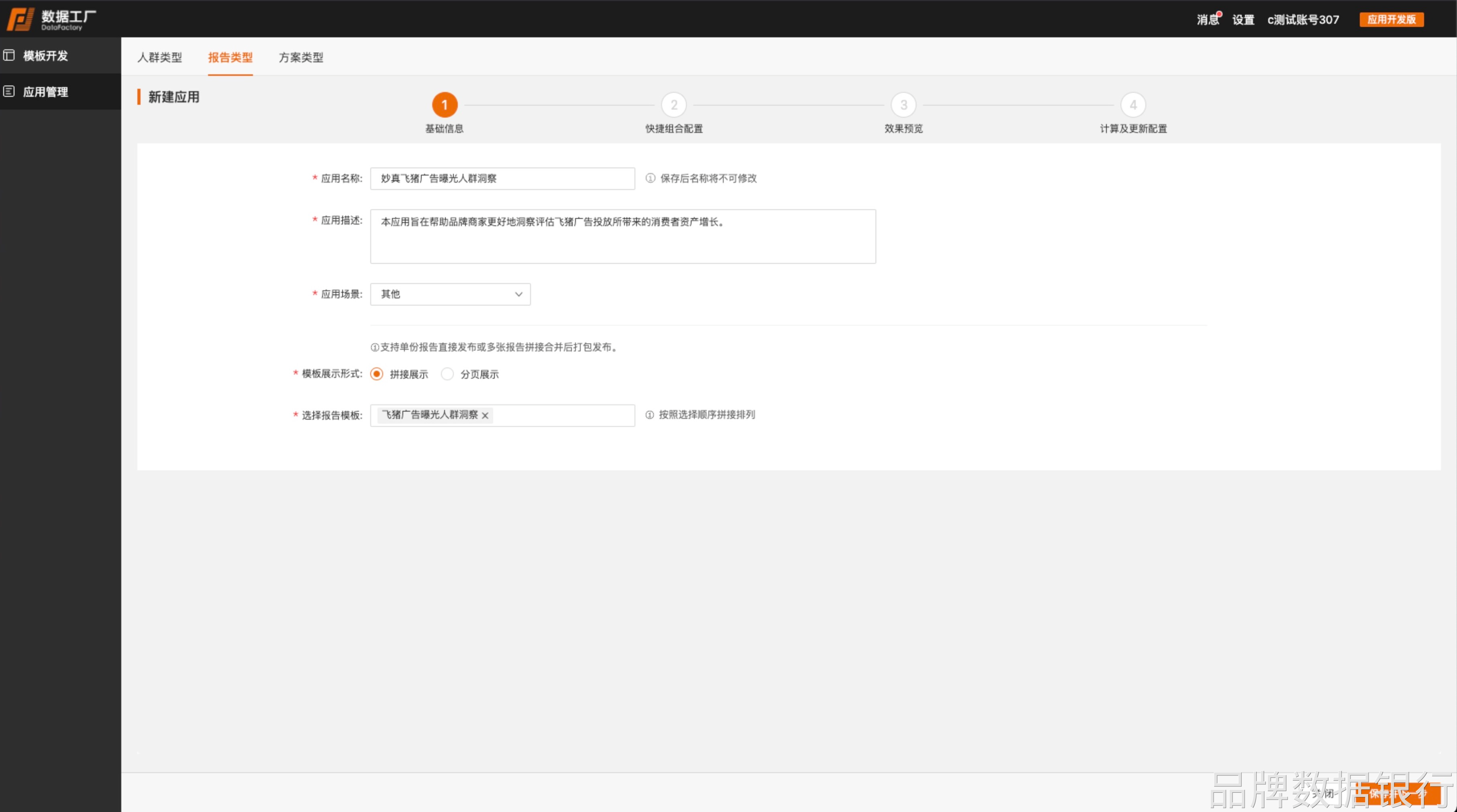Screen dimensions: 1457x812
Task: Click step 1 基础信息 circle
Action: (445, 105)
